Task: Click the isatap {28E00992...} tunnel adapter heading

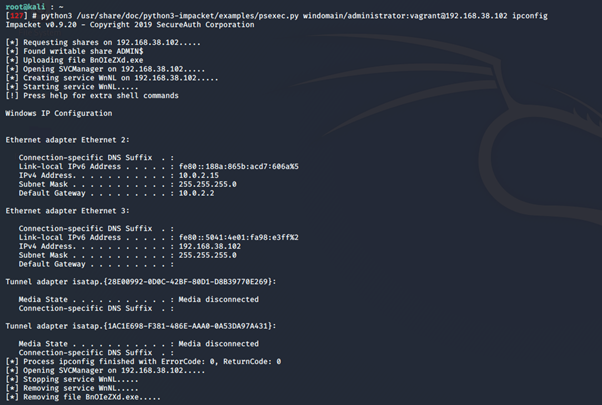Action: pyautogui.click(x=139, y=281)
